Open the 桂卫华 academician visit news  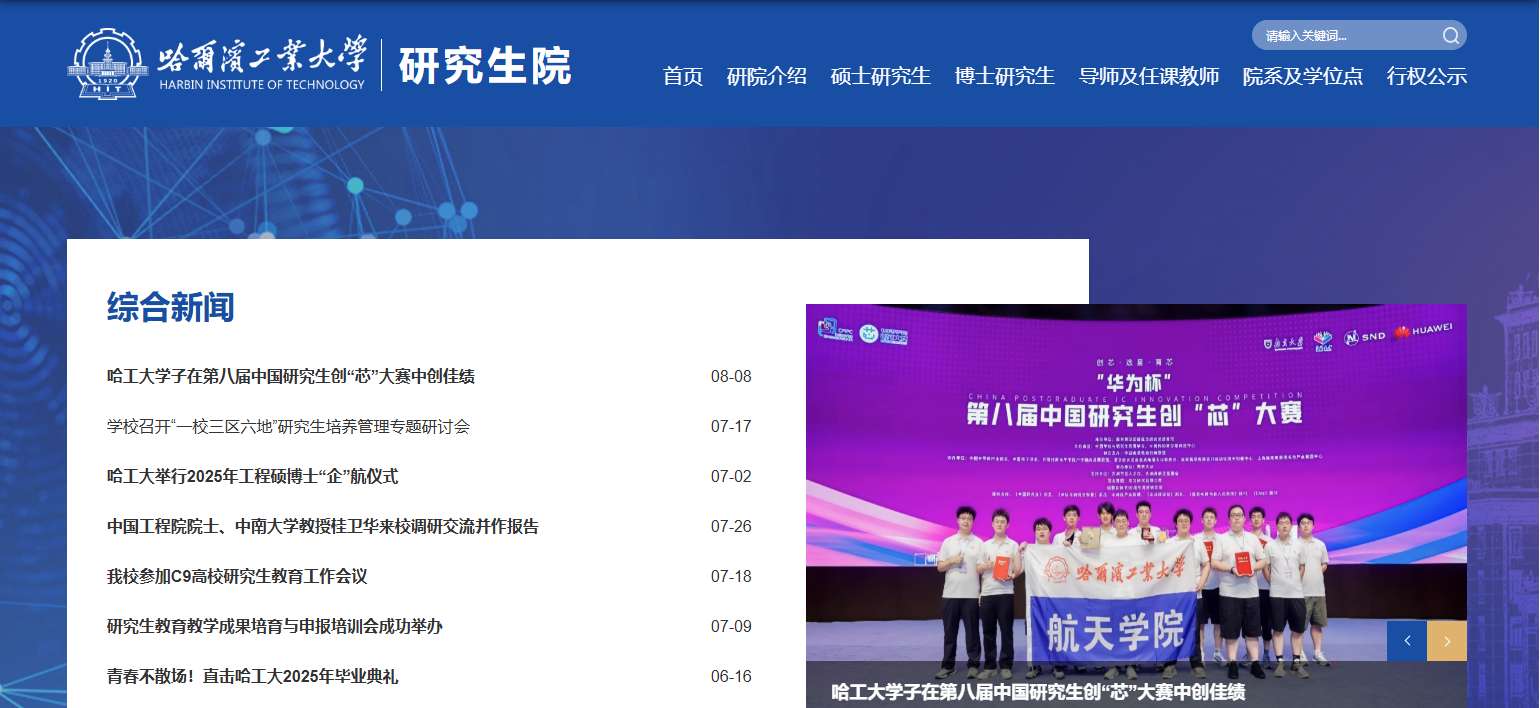(322, 527)
